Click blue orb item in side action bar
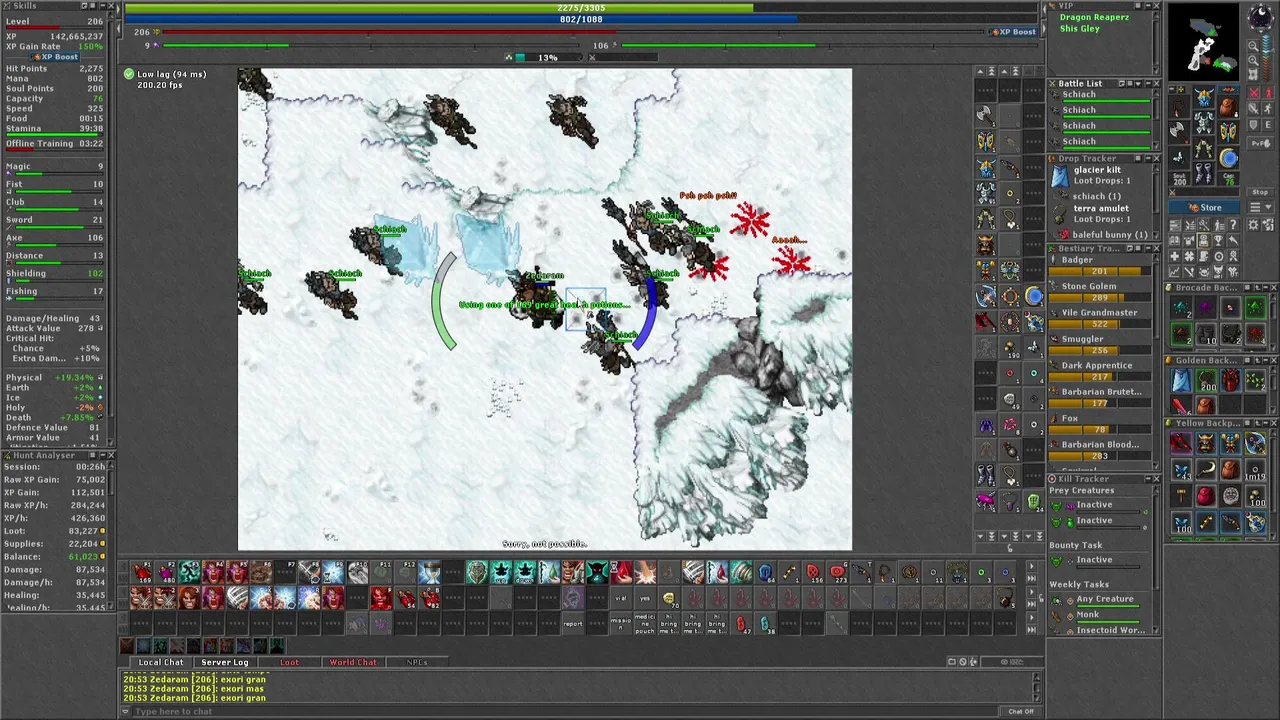The image size is (1280, 720). pos(1034,295)
